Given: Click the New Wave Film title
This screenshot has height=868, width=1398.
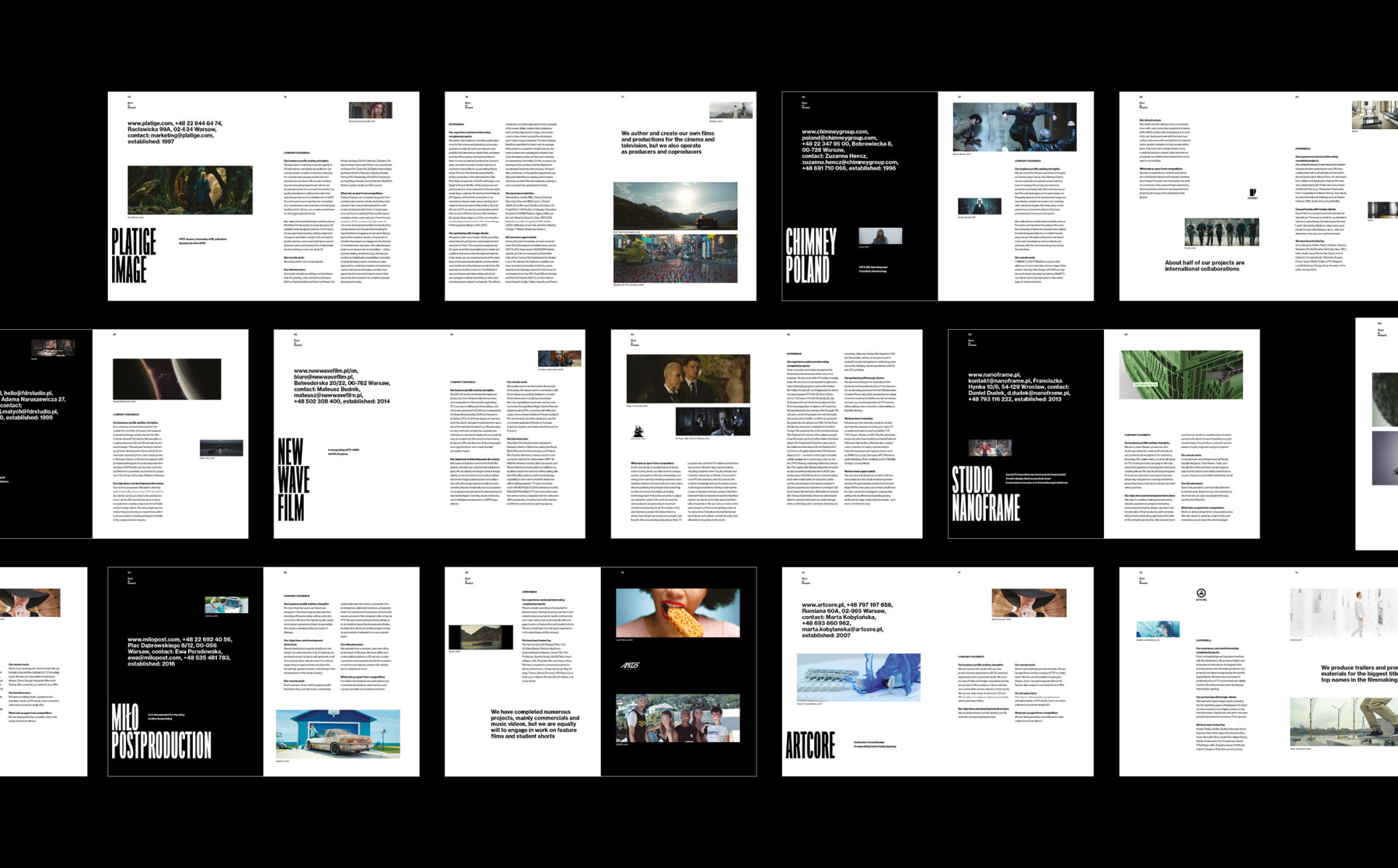Looking at the screenshot, I should 293,479.
